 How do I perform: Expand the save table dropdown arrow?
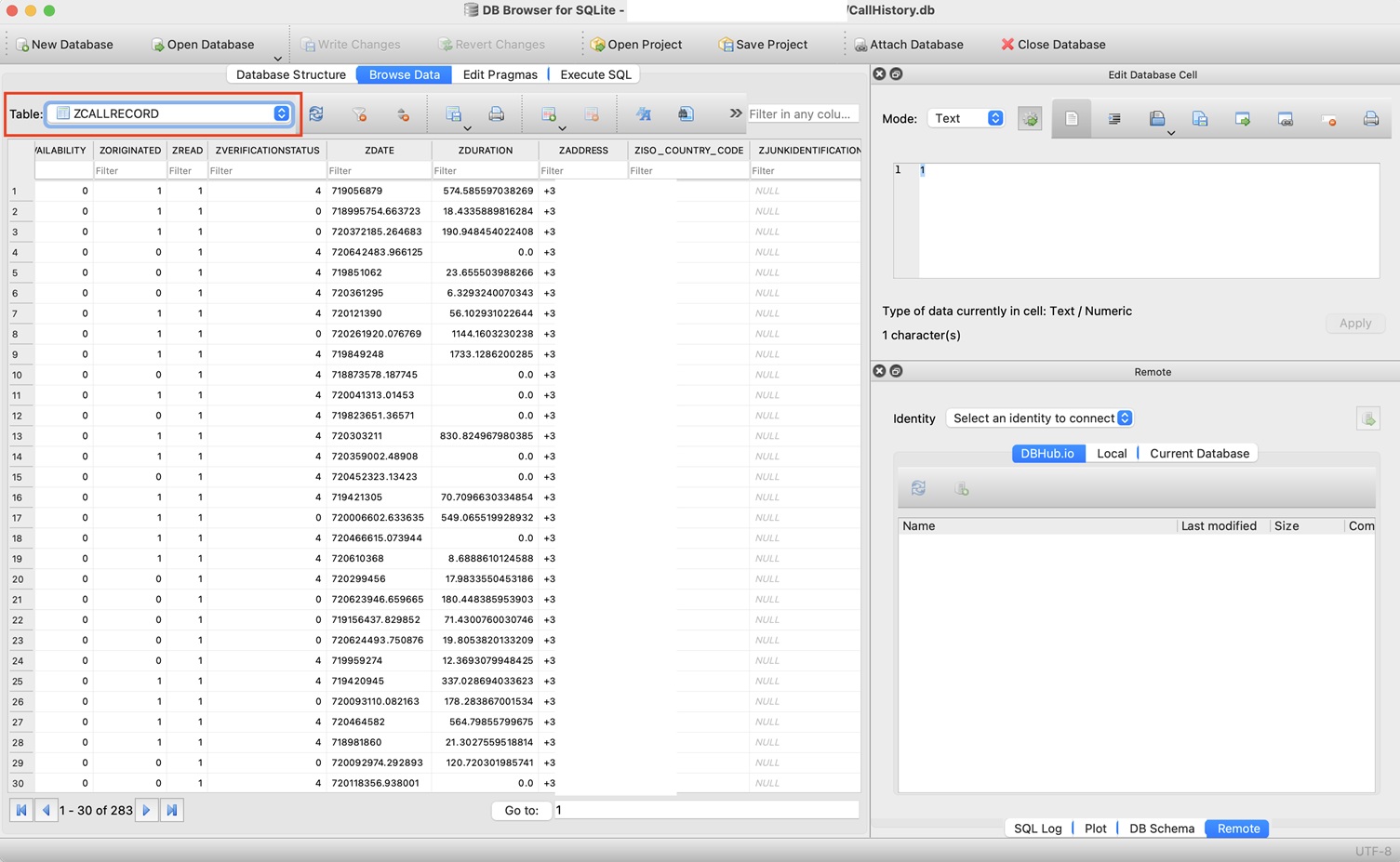[x=467, y=128]
